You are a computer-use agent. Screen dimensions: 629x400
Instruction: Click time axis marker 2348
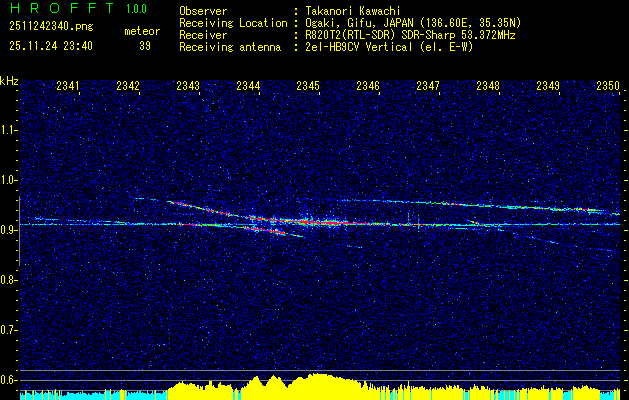click(488, 85)
